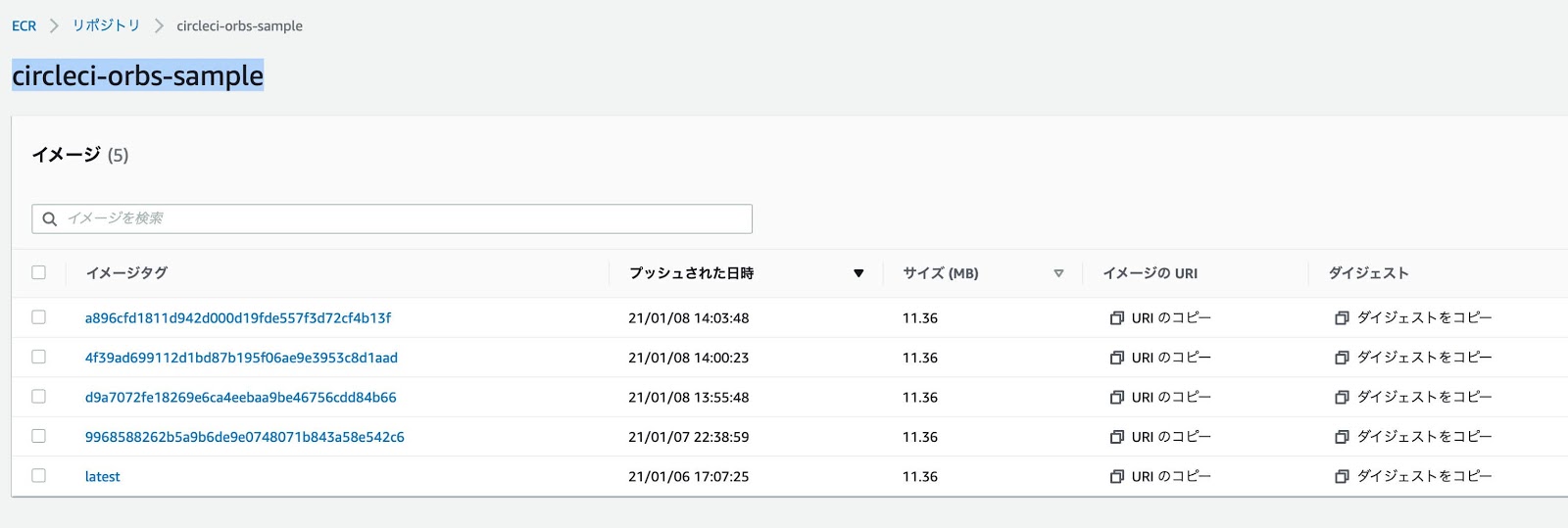Check the 9968588262b5 image row
1568x528 pixels.
pos(39,436)
